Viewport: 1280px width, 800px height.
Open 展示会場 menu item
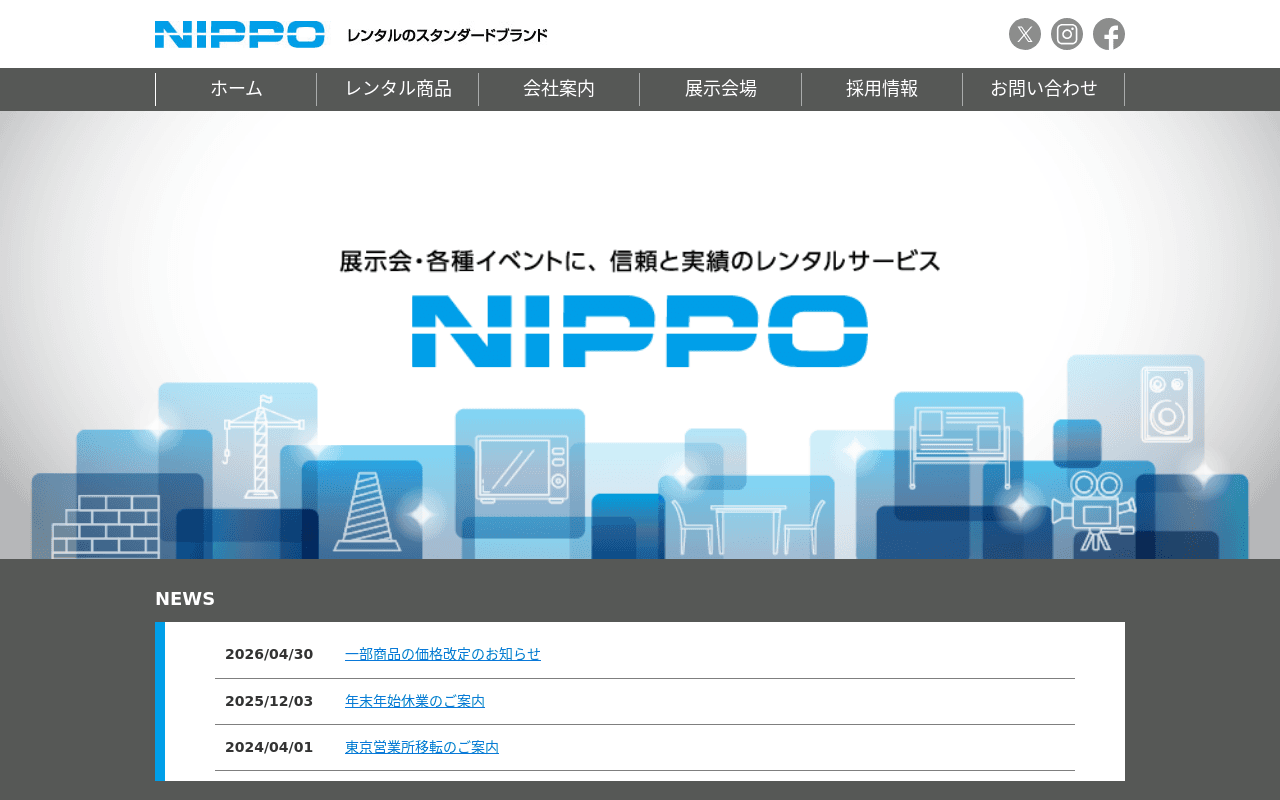click(x=721, y=89)
